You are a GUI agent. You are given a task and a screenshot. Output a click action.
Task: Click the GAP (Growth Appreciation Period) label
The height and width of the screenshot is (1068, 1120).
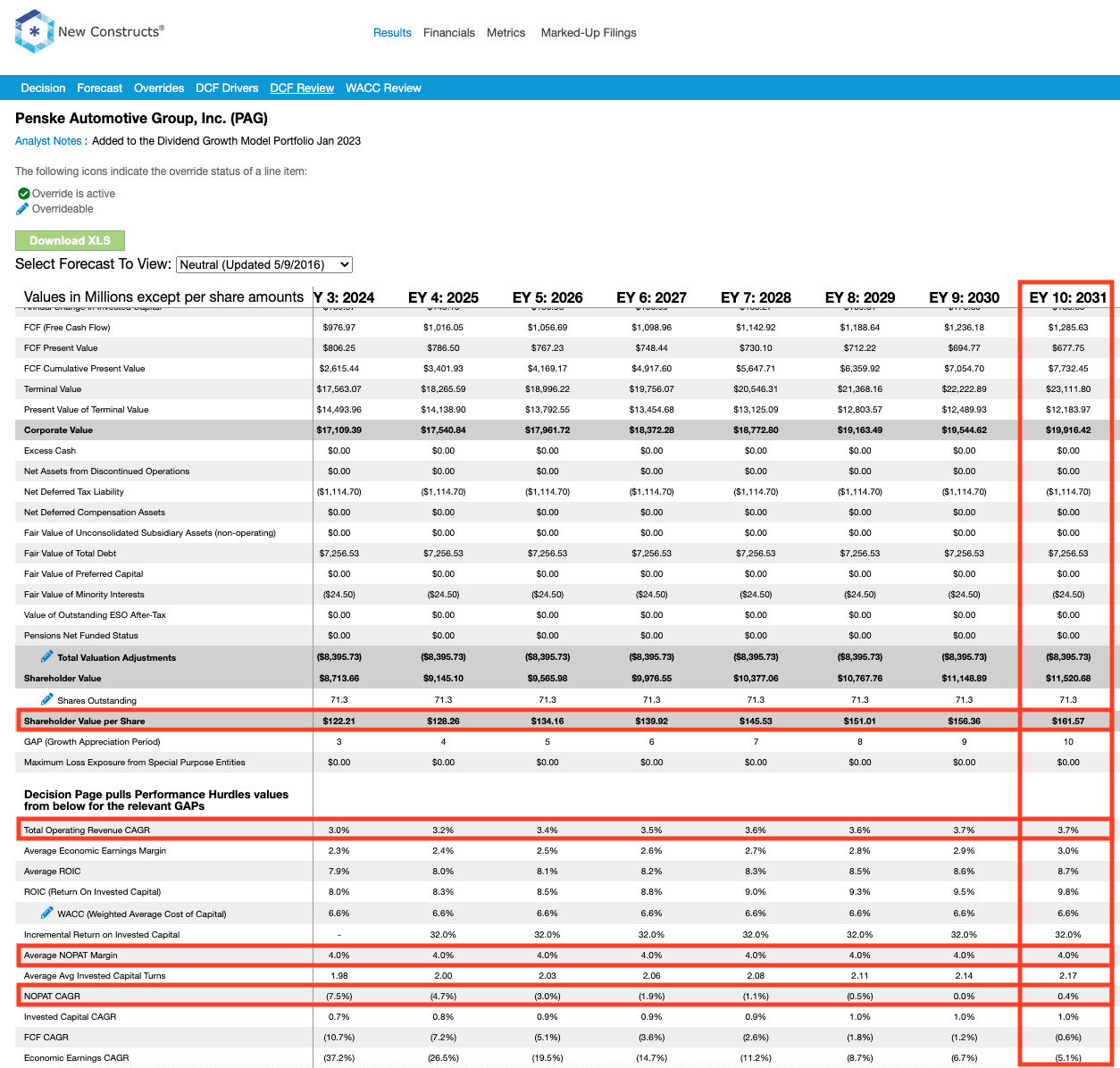(92, 742)
